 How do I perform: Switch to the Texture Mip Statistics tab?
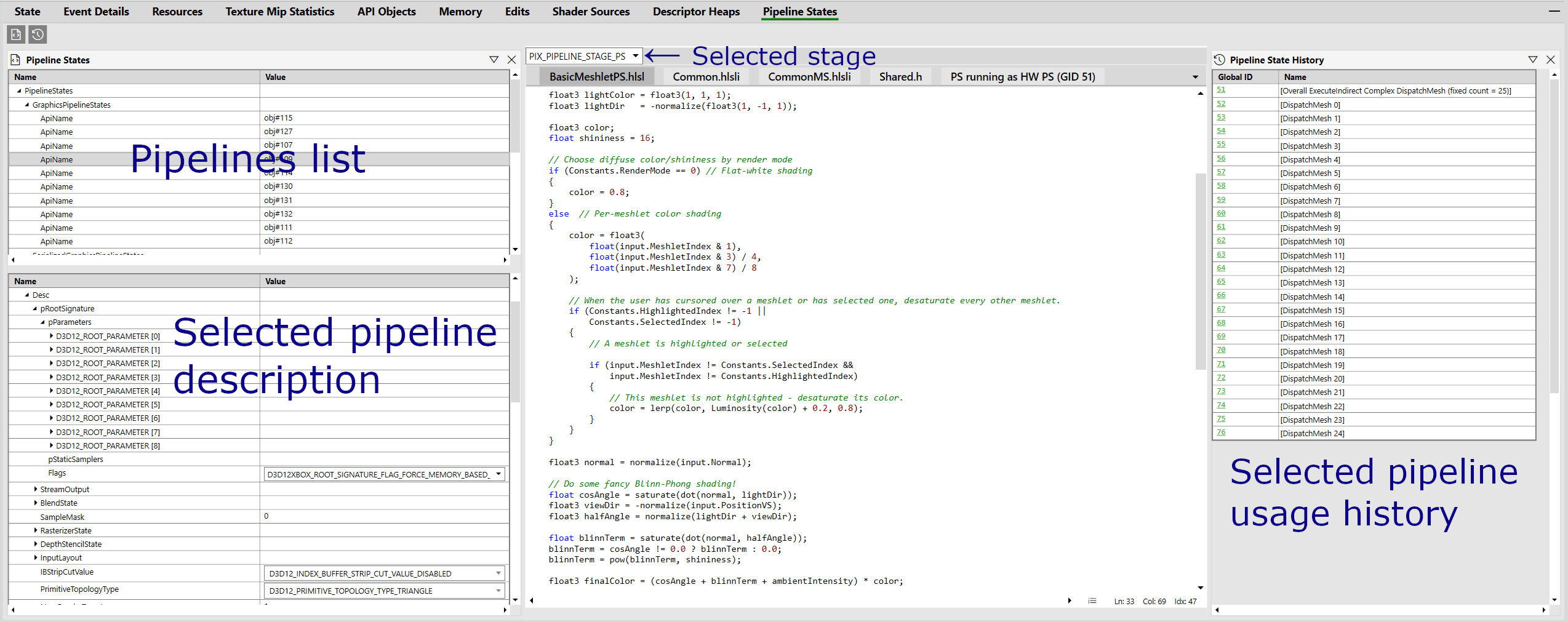tap(279, 12)
